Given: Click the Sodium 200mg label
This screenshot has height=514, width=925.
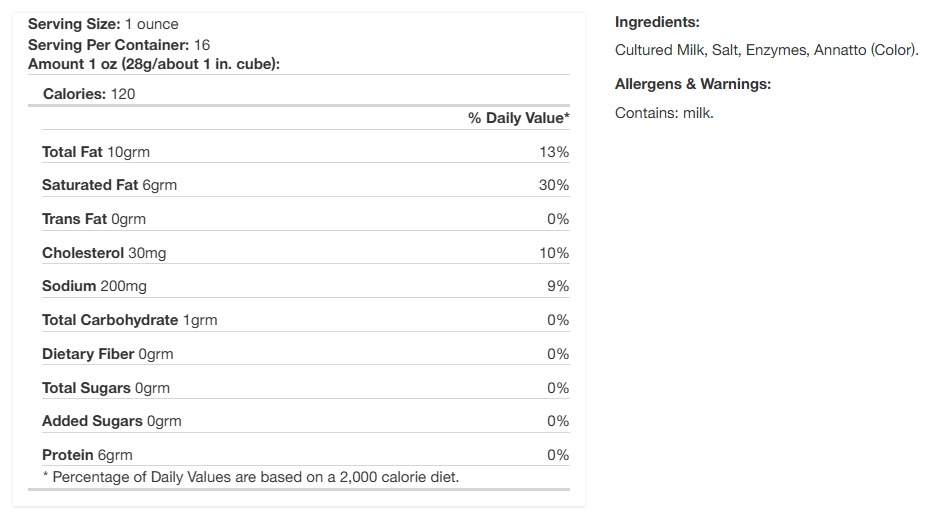Looking at the screenshot, I should pos(94,286).
